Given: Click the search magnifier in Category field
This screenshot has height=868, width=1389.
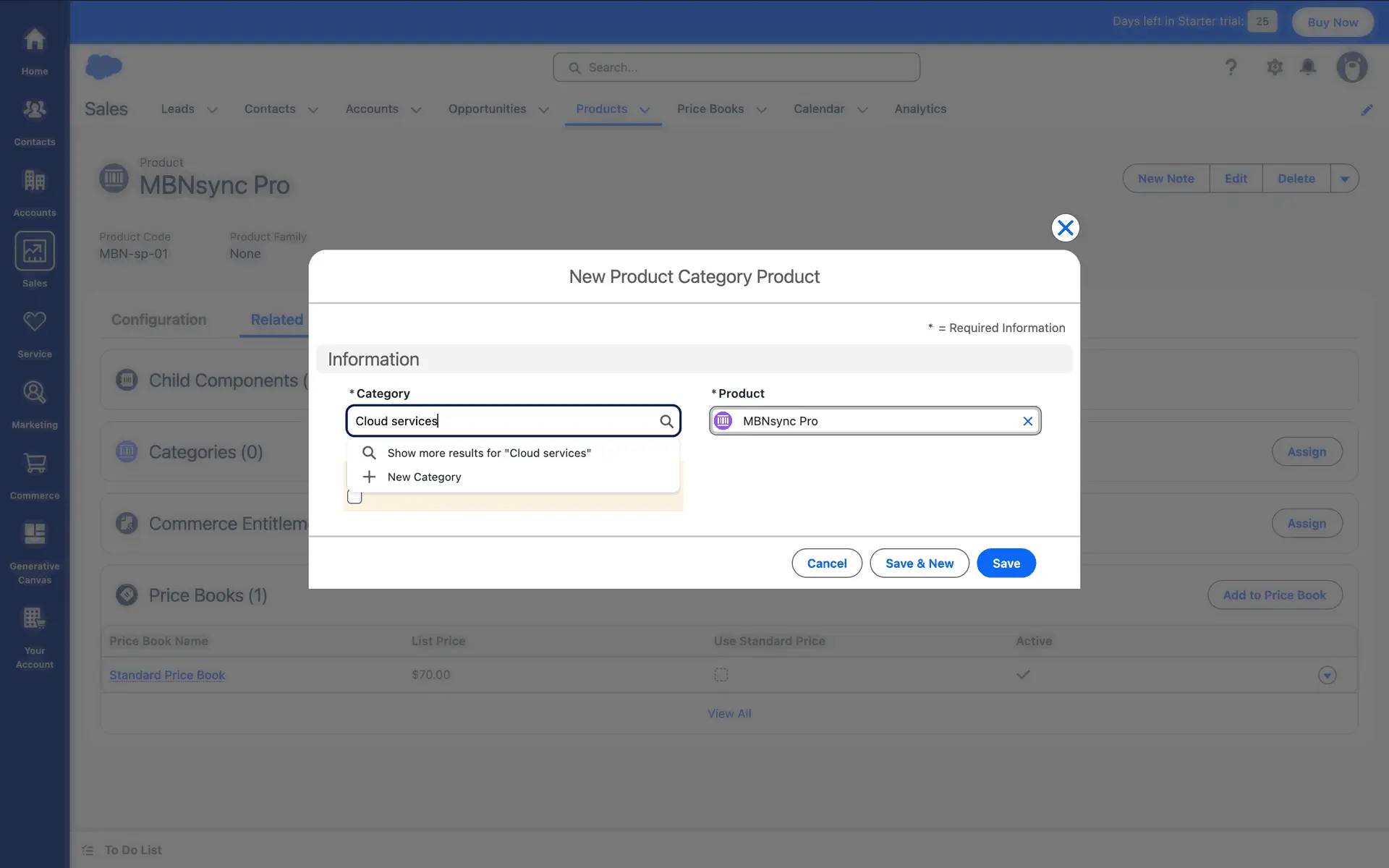Looking at the screenshot, I should [666, 421].
